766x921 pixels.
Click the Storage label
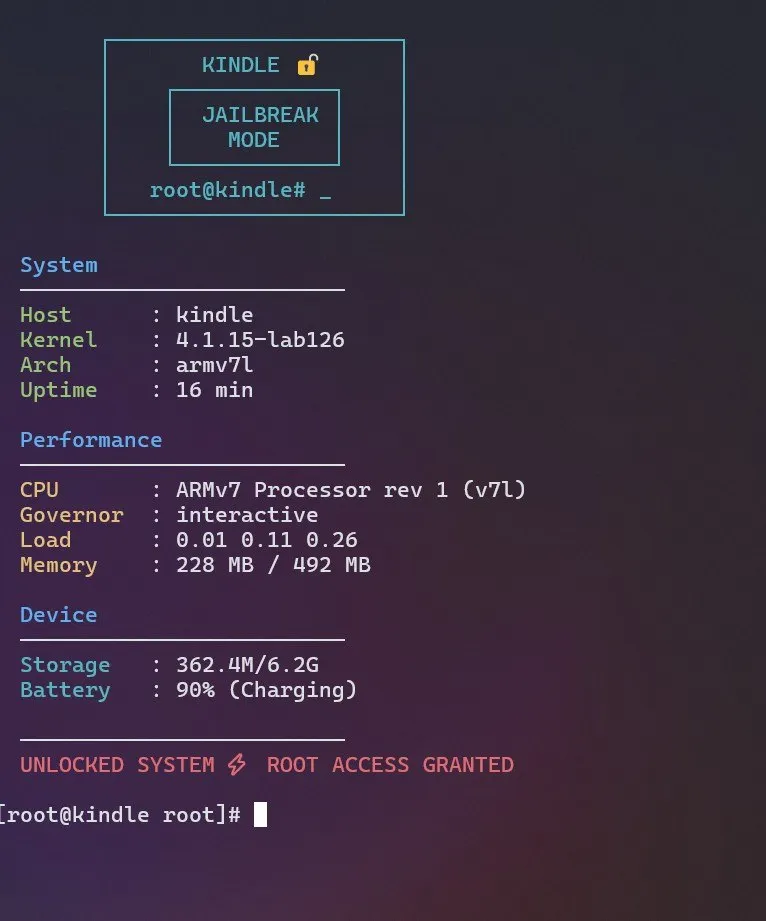click(x=65, y=665)
